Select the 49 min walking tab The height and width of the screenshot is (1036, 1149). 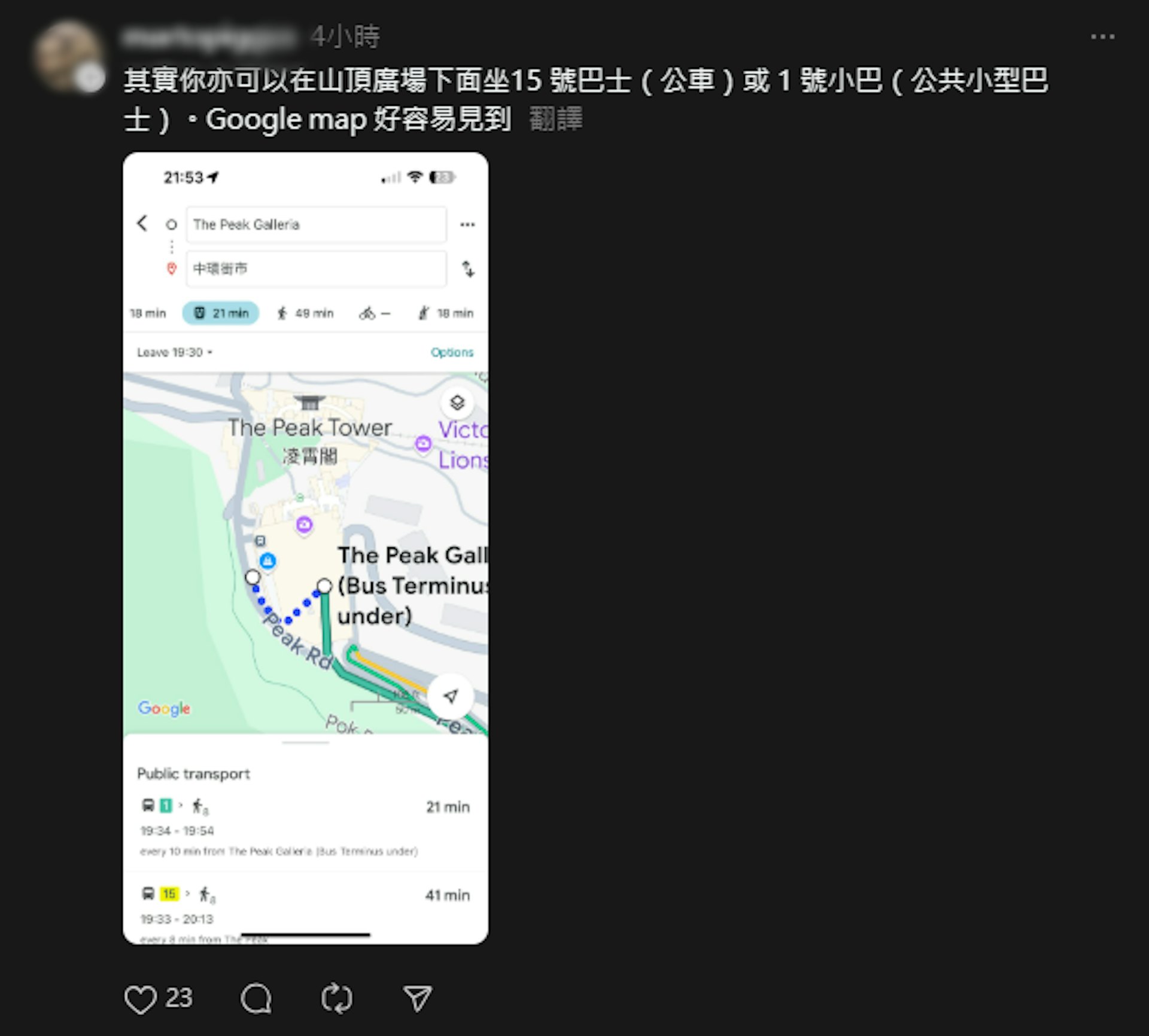click(305, 313)
